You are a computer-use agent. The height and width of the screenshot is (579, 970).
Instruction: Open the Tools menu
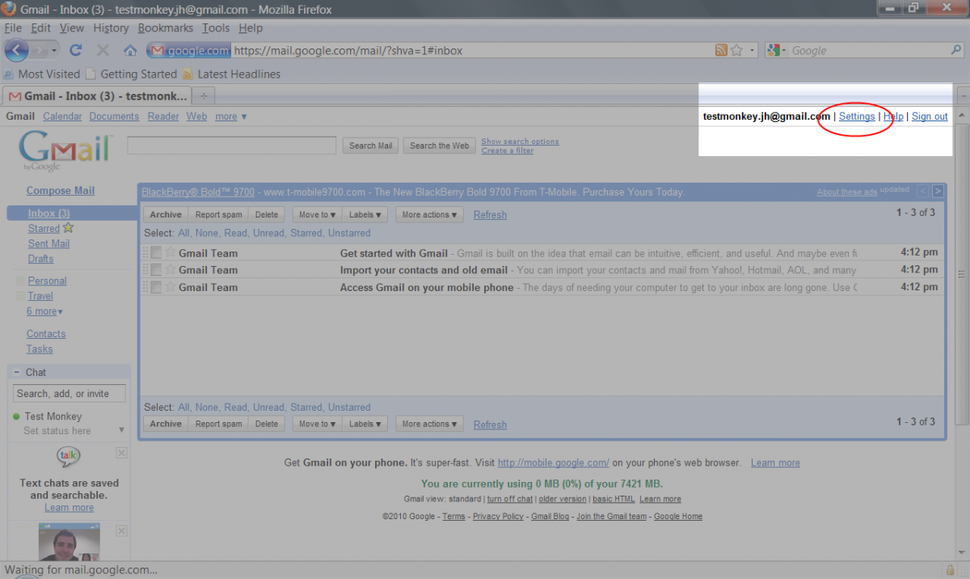point(214,28)
